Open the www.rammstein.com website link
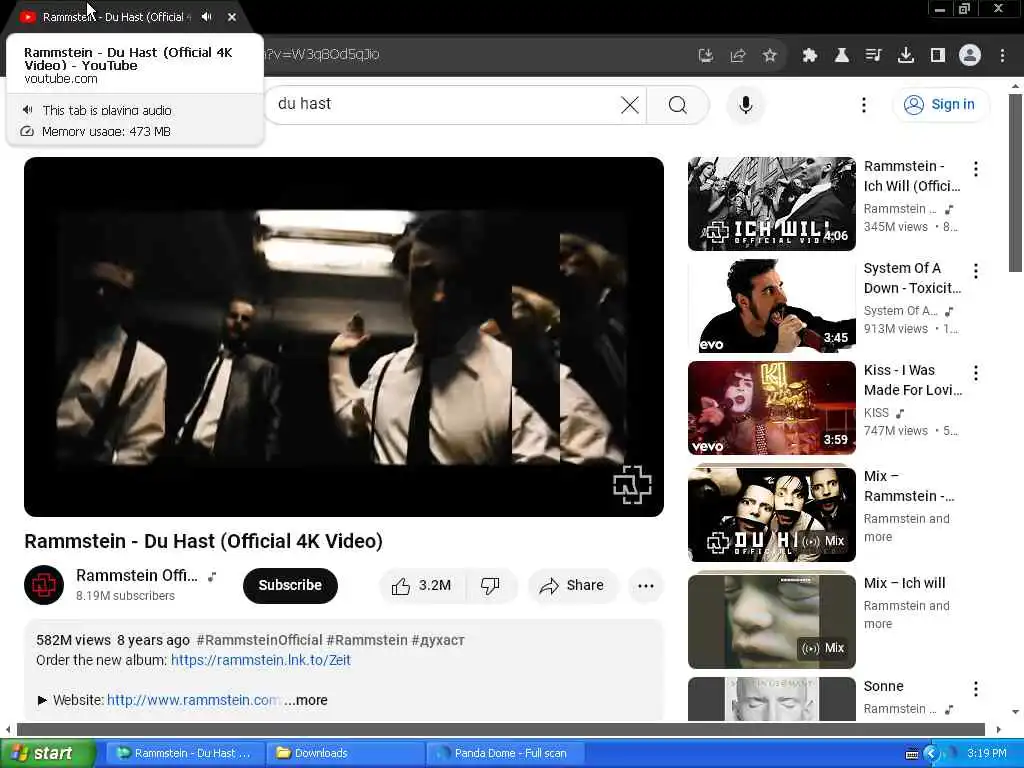 pyautogui.click(x=193, y=700)
